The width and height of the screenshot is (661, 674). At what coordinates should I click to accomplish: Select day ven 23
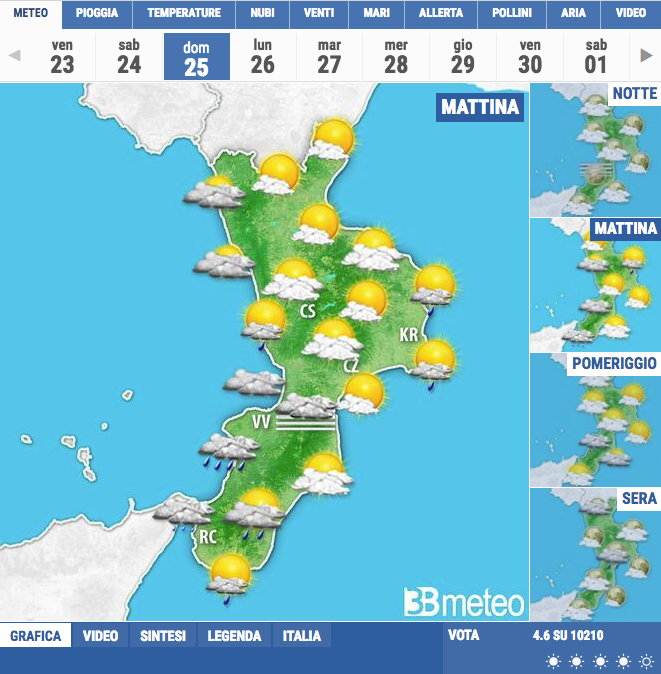click(x=62, y=57)
